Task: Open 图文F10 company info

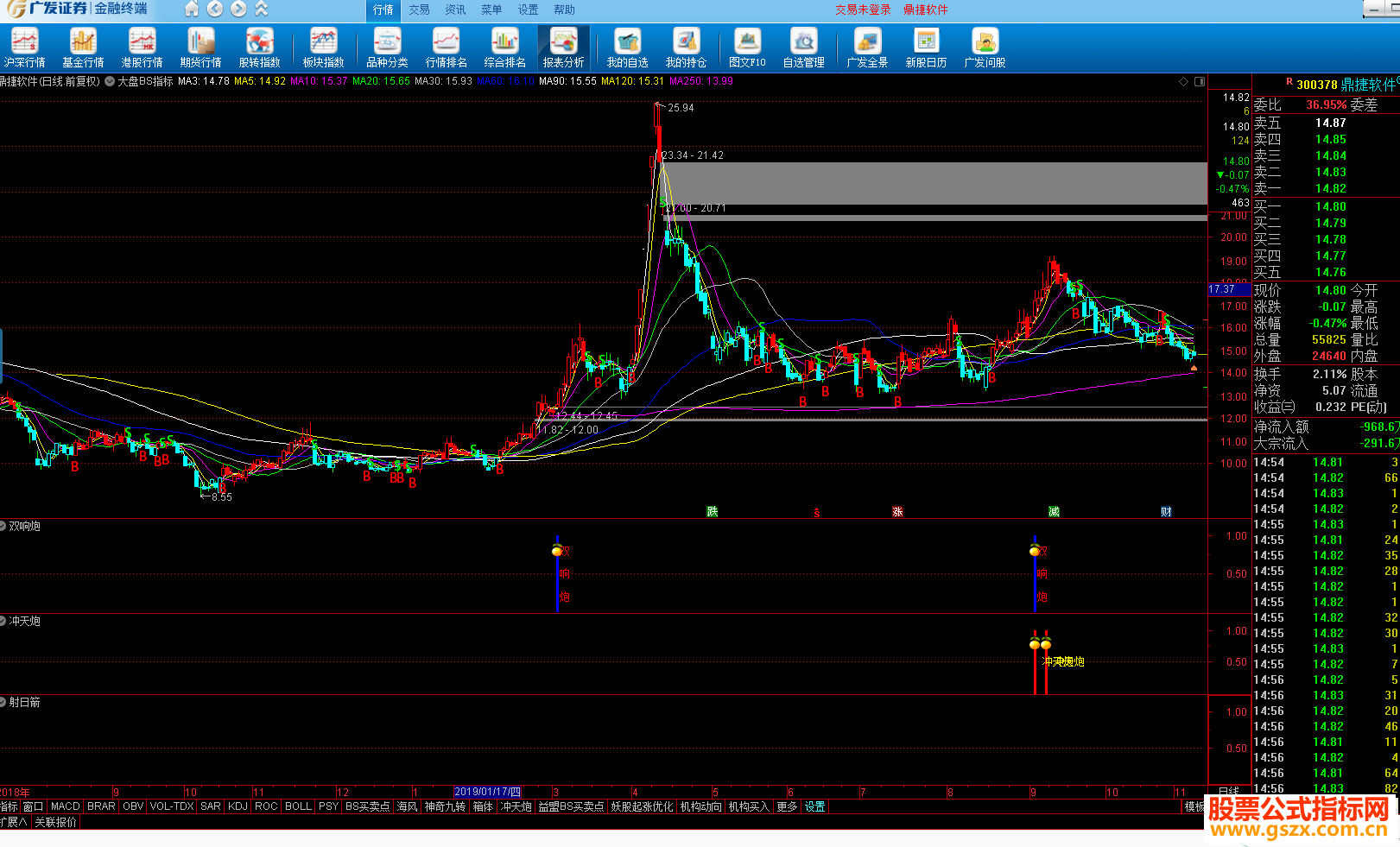Action: [747, 48]
